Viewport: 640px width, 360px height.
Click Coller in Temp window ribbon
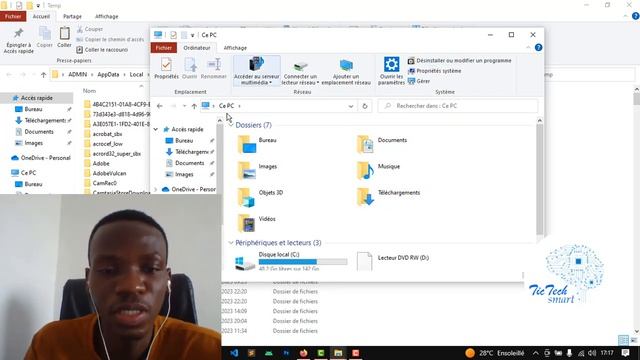pyautogui.click(x=64, y=37)
